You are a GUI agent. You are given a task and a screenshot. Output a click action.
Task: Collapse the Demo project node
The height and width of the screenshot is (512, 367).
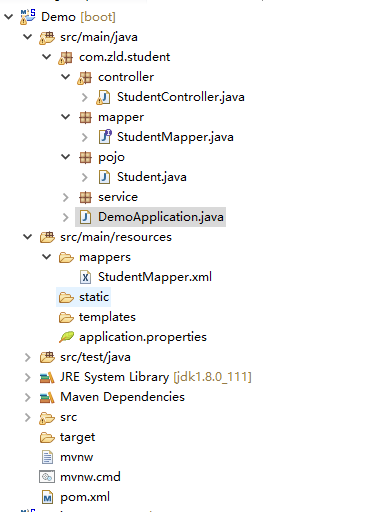coord(9,17)
